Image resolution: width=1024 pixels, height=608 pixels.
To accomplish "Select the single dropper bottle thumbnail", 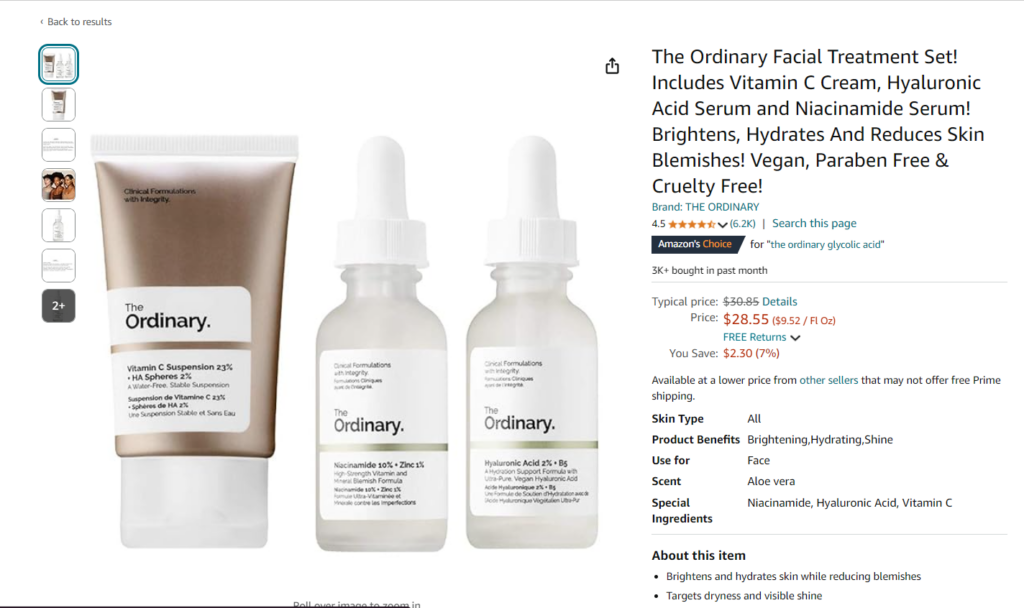I will [x=59, y=225].
